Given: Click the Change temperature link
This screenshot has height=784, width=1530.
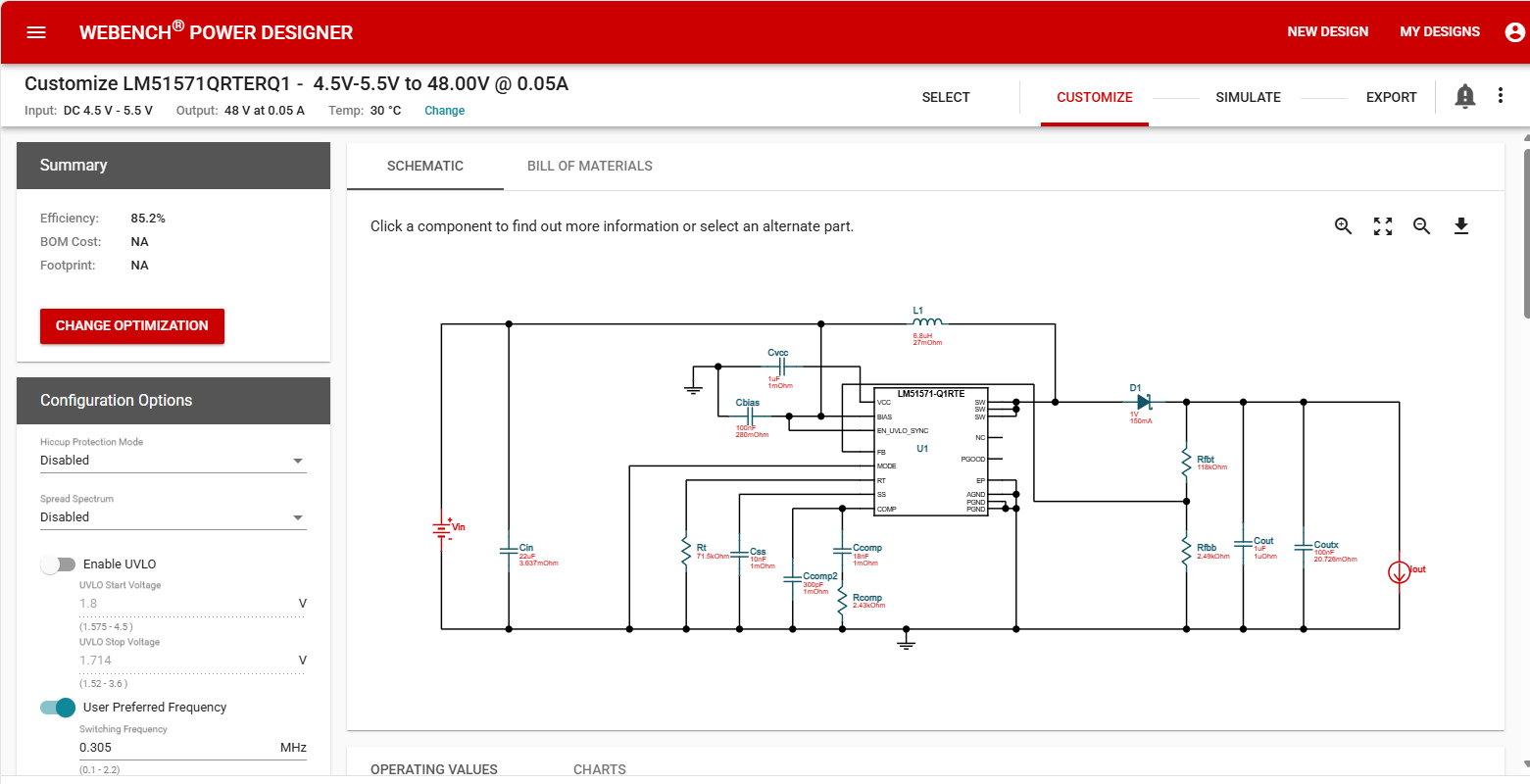Looking at the screenshot, I should click(445, 111).
